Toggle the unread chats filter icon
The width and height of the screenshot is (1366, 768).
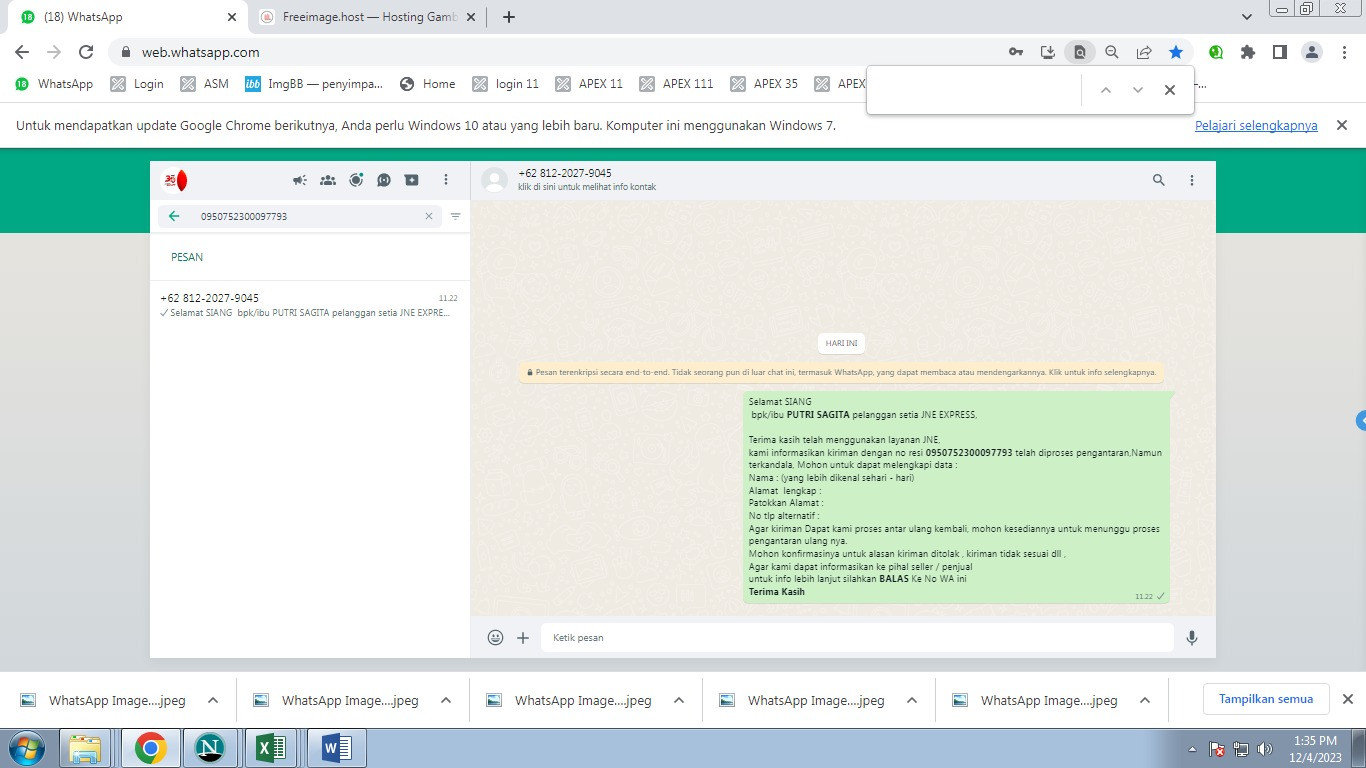[x=456, y=216]
